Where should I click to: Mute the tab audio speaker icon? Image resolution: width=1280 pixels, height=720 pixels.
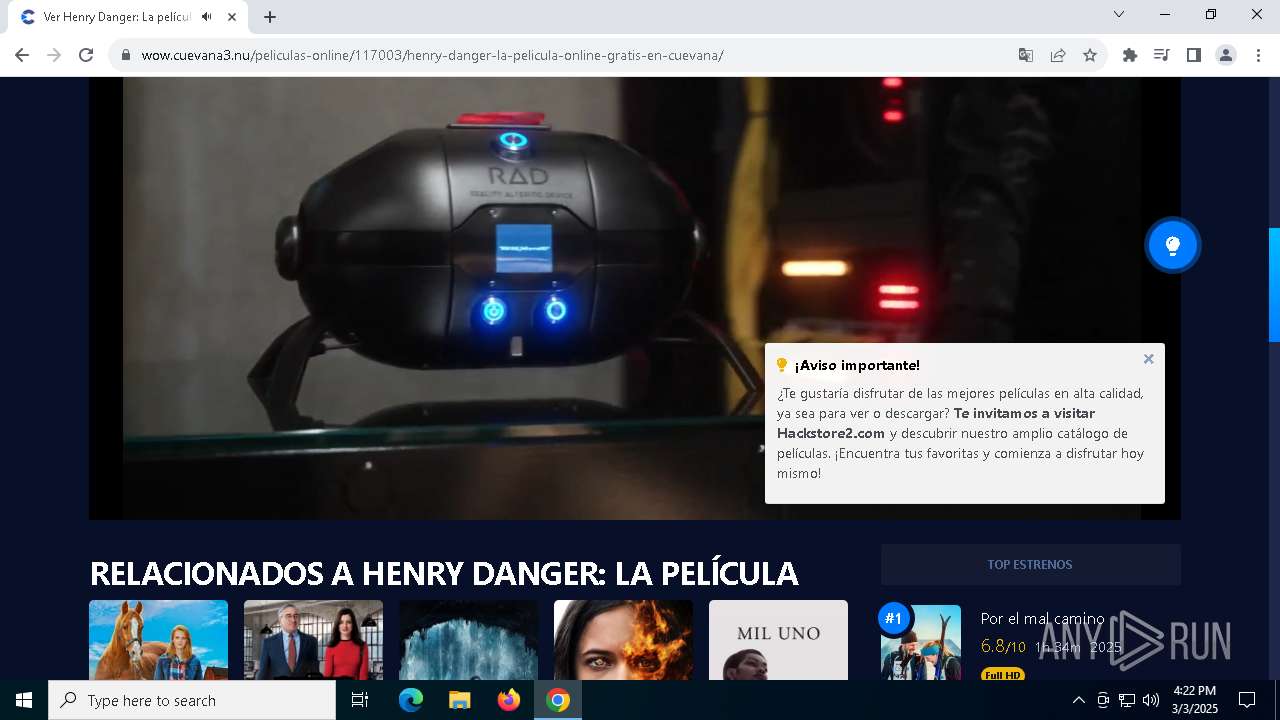point(207,17)
